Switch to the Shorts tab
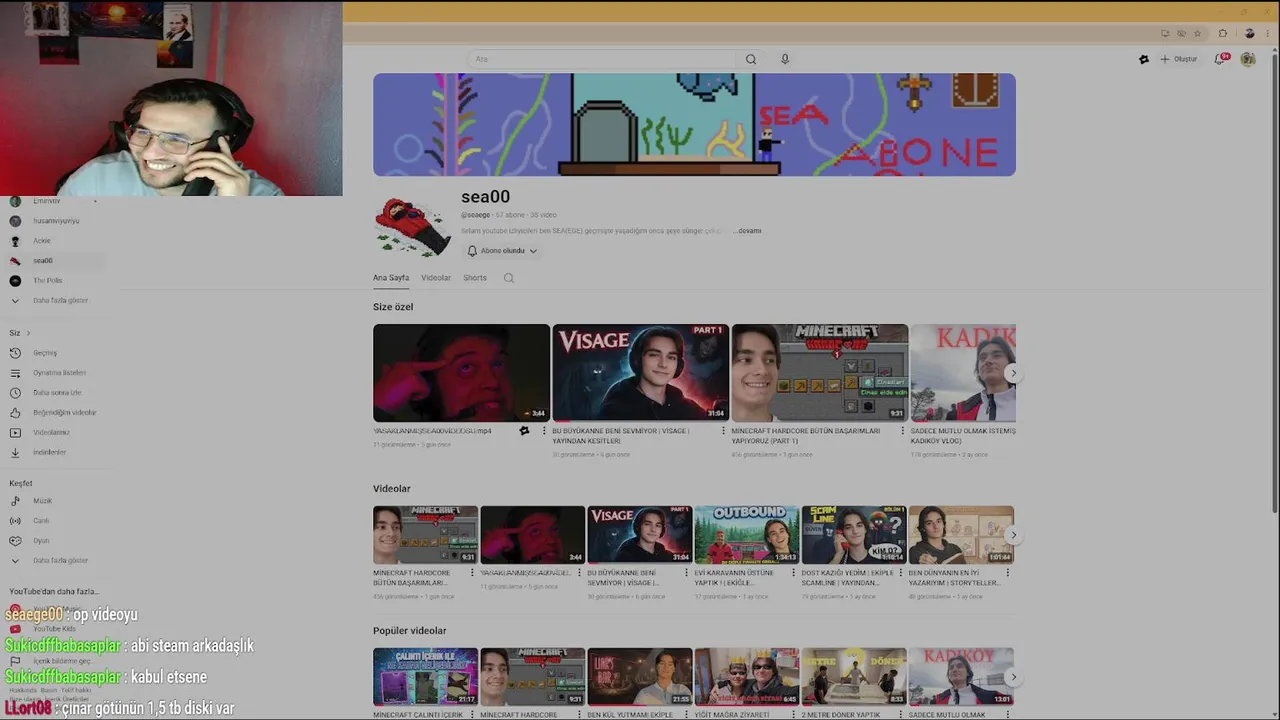The image size is (1280, 720). [475, 278]
